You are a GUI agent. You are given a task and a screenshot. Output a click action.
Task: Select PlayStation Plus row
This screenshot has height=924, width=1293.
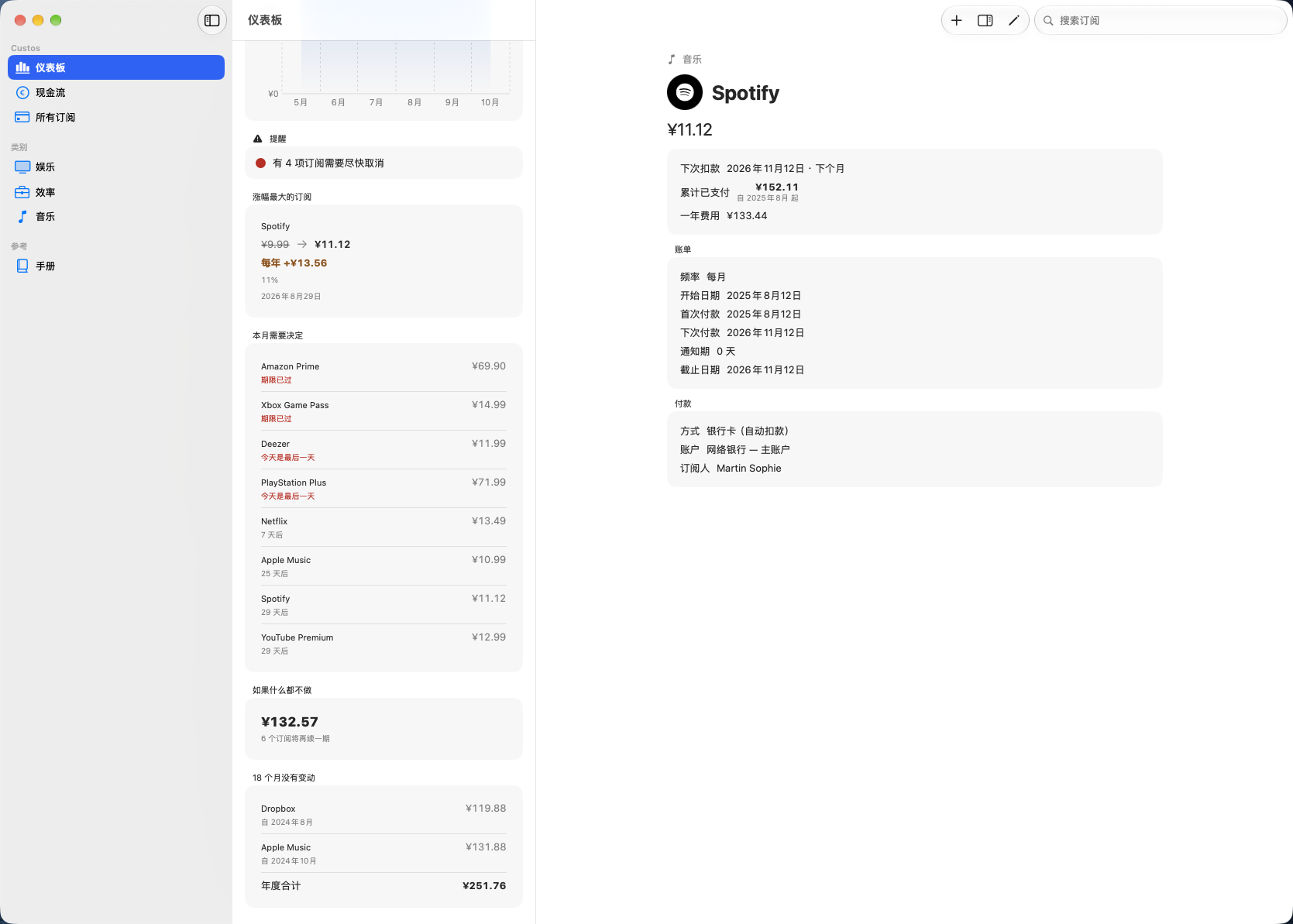[x=383, y=489]
